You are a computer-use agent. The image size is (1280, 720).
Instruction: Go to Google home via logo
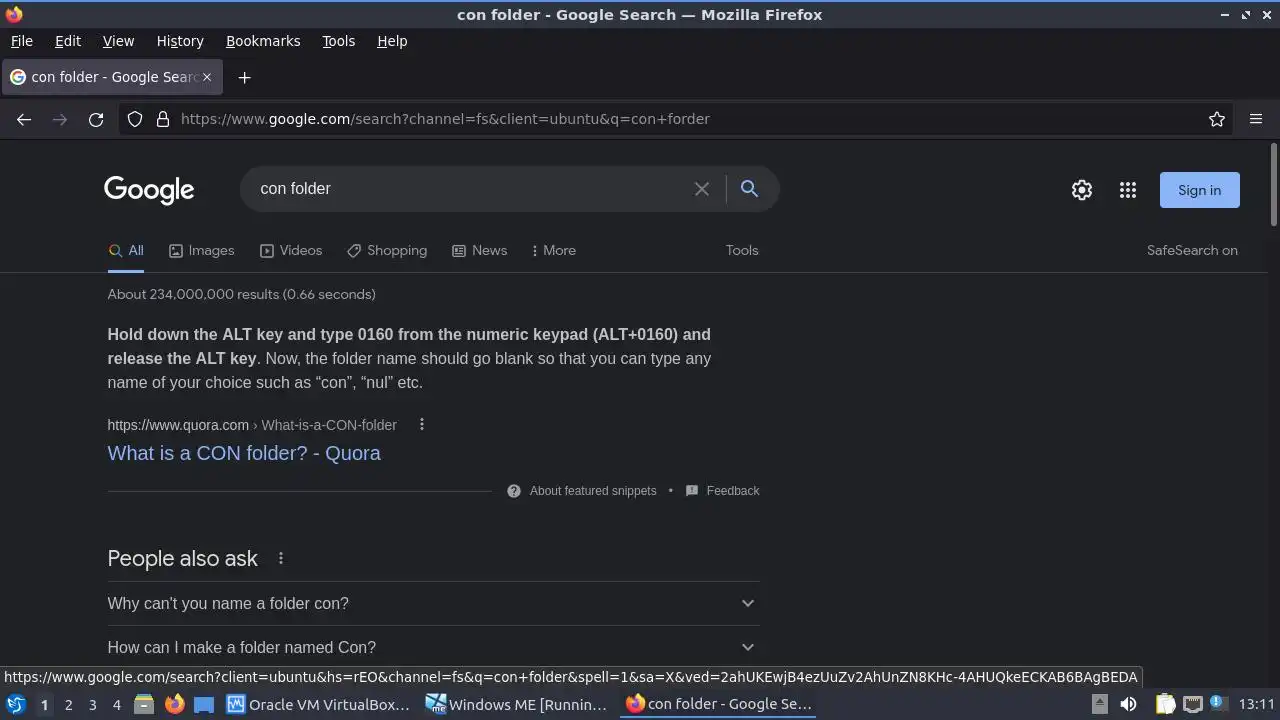(149, 190)
